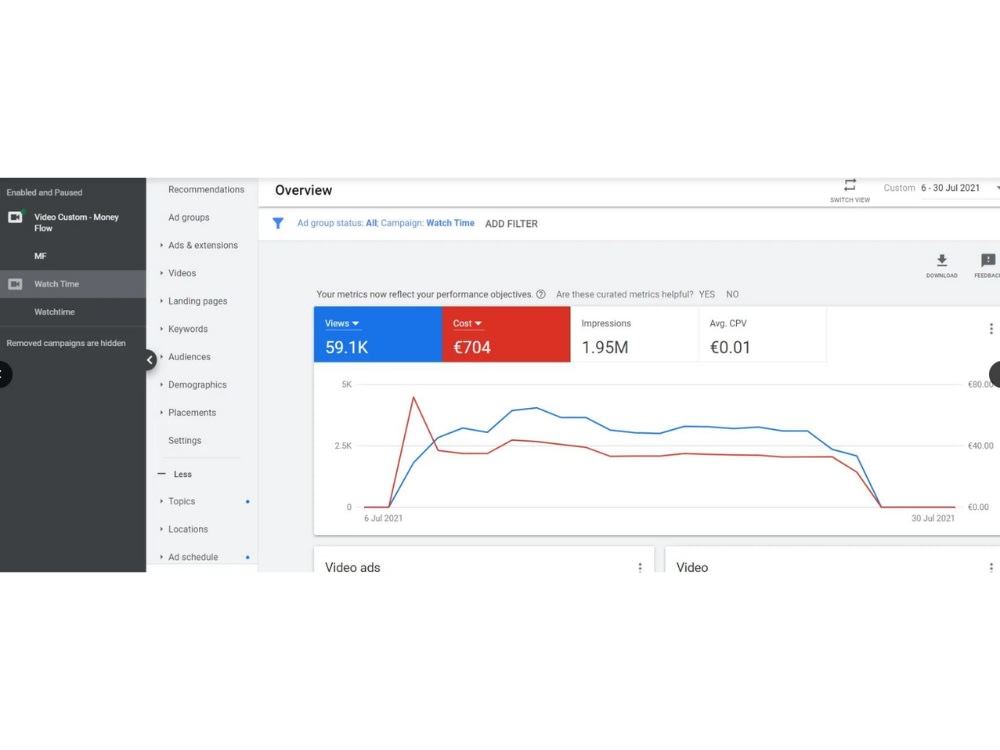Expand the Audiences section
Screen dimensions: 1000x750
coord(189,357)
